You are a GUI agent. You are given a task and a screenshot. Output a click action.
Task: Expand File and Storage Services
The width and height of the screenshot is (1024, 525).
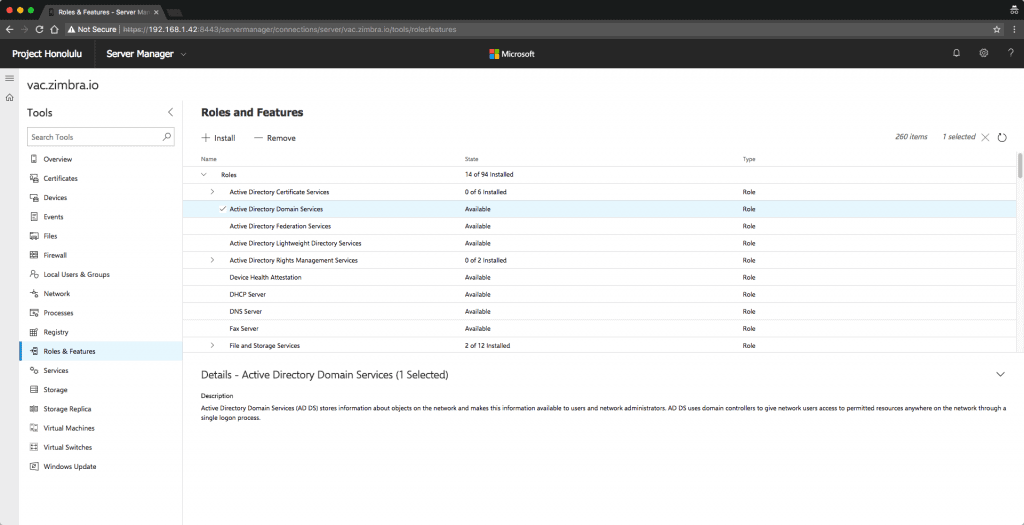point(212,345)
